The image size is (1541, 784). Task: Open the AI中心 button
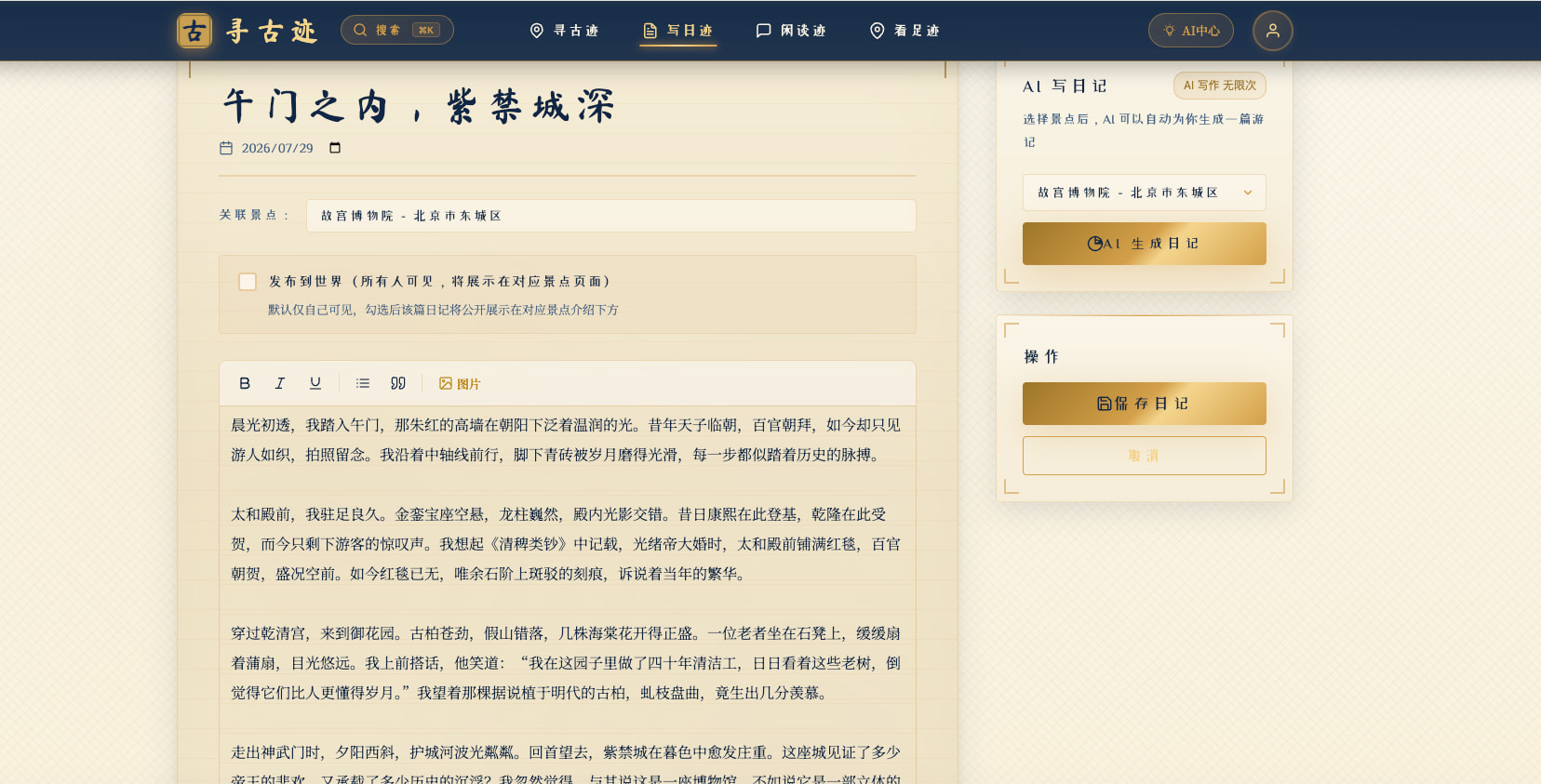[x=1191, y=31]
